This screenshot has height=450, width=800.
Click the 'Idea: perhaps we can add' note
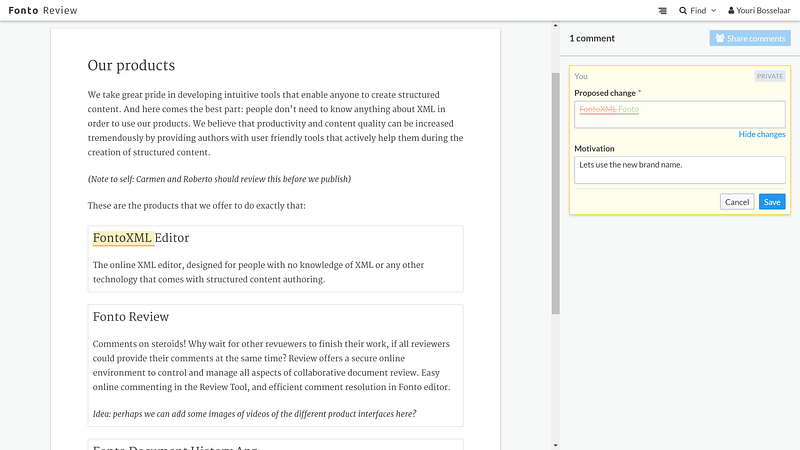tap(255, 414)
